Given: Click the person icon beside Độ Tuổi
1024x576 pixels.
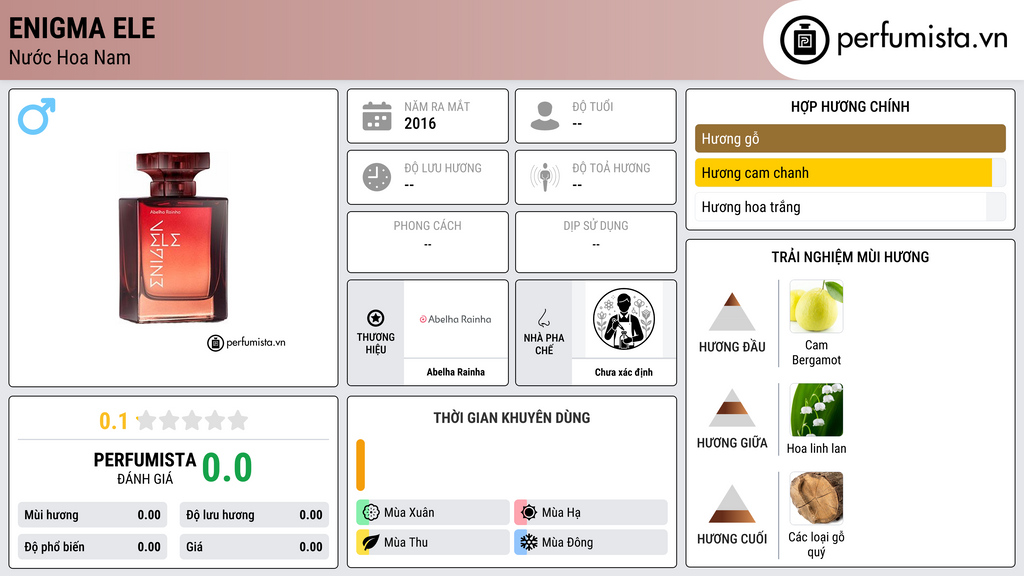Looking at the screenshot, I should [x=545, y=116].
